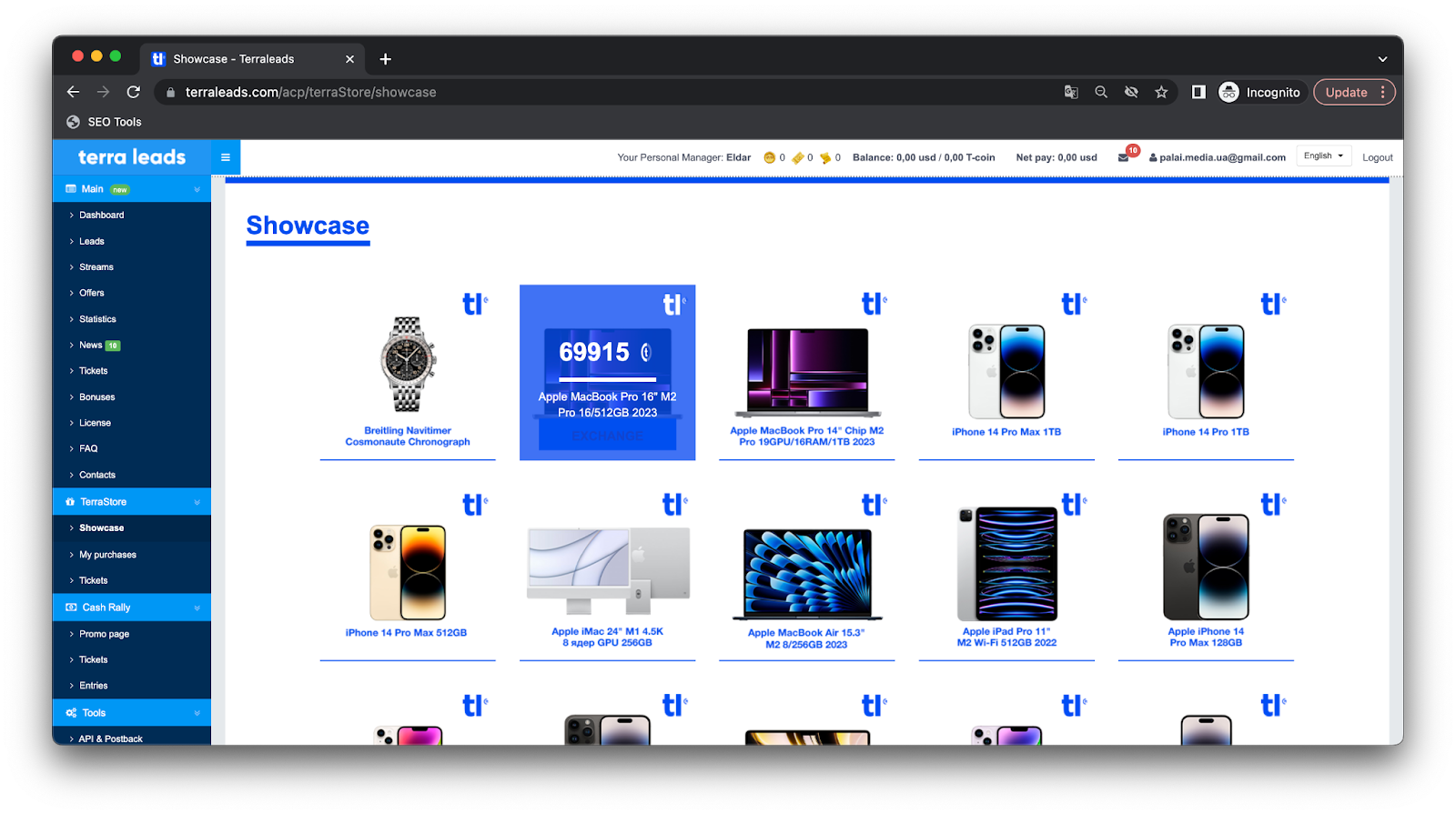1456x814 pixels.
Task: Collapse the Tools sidebar section
Action: tap(132, 713)
